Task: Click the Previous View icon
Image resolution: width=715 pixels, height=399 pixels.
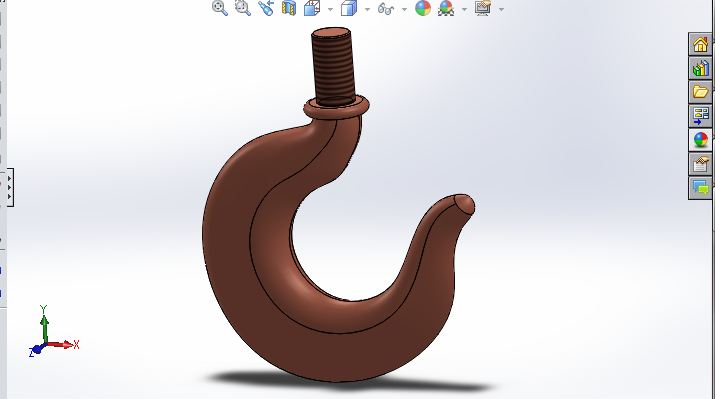Action: (266, 8)
